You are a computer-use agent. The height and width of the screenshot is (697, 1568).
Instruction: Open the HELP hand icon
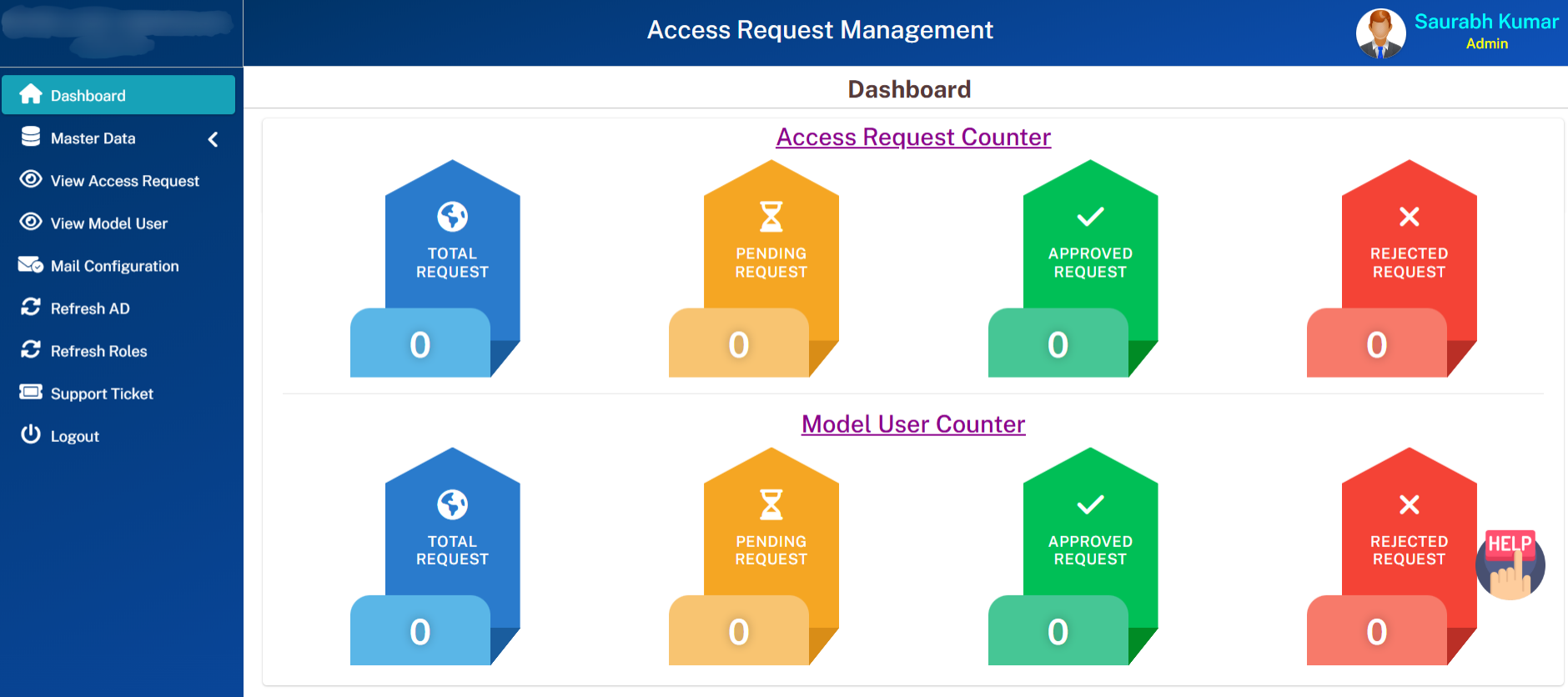pos(1510,565)
